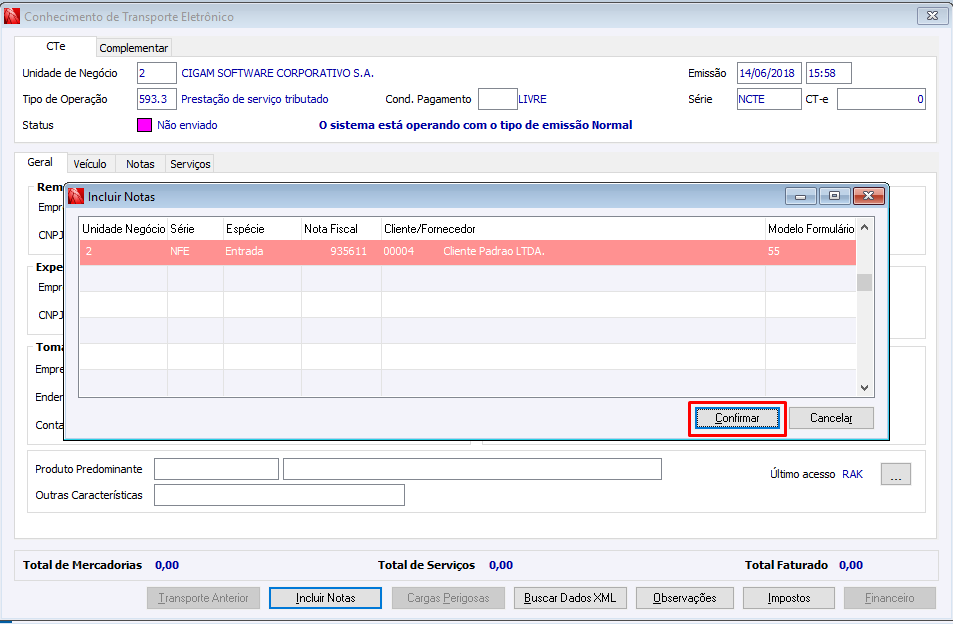Click the grid scrollbar up arrow
Viewport: 953px width, 624px height.
pyautogui.click(x=864, y=228)
